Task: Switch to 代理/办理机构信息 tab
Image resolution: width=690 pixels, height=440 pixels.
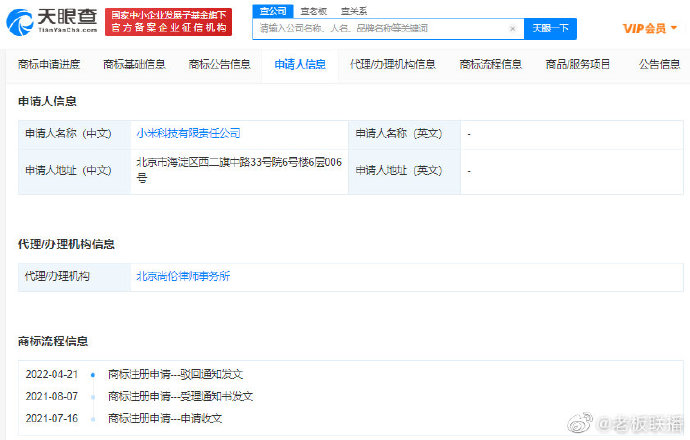Action: [392, 64]
